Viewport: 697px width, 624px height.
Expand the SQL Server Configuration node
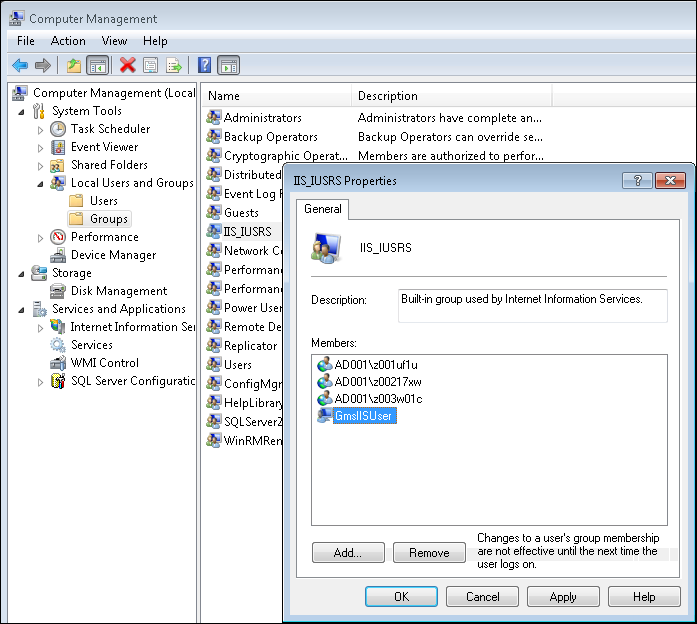[x=40, y=381]
